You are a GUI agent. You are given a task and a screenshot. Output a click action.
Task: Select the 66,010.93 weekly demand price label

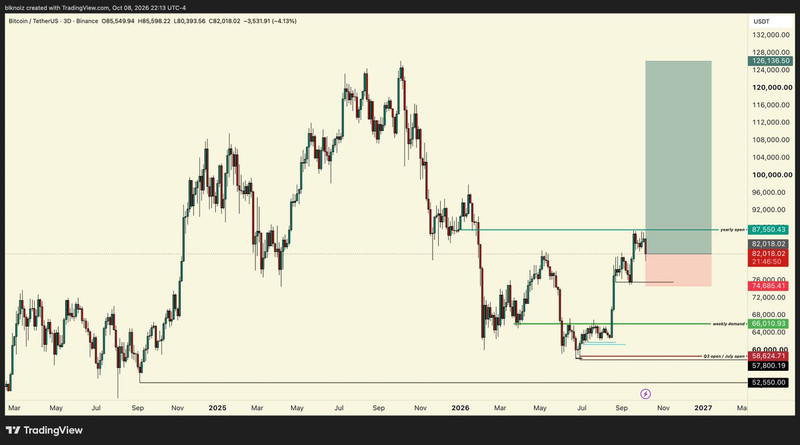tap(768, 324)
